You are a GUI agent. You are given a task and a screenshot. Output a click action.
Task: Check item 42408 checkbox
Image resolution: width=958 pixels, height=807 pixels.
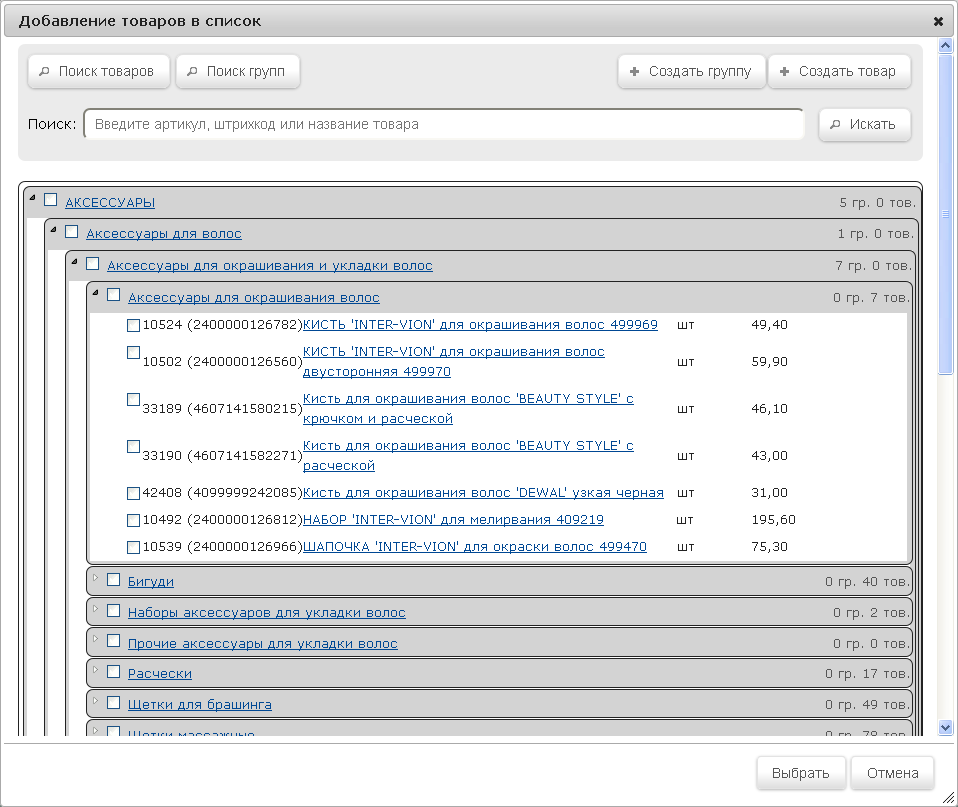click(133, 493)
